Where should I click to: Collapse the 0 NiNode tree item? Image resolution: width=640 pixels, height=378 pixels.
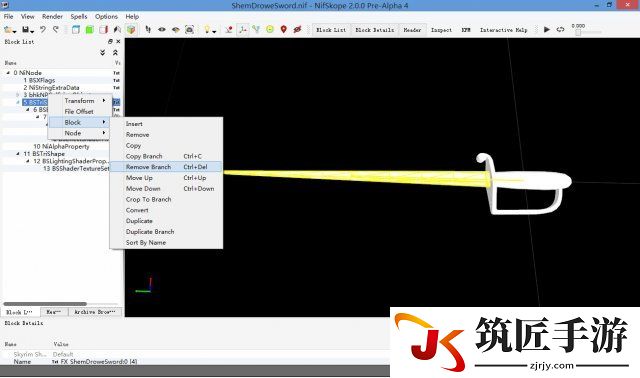coord(8,73)
